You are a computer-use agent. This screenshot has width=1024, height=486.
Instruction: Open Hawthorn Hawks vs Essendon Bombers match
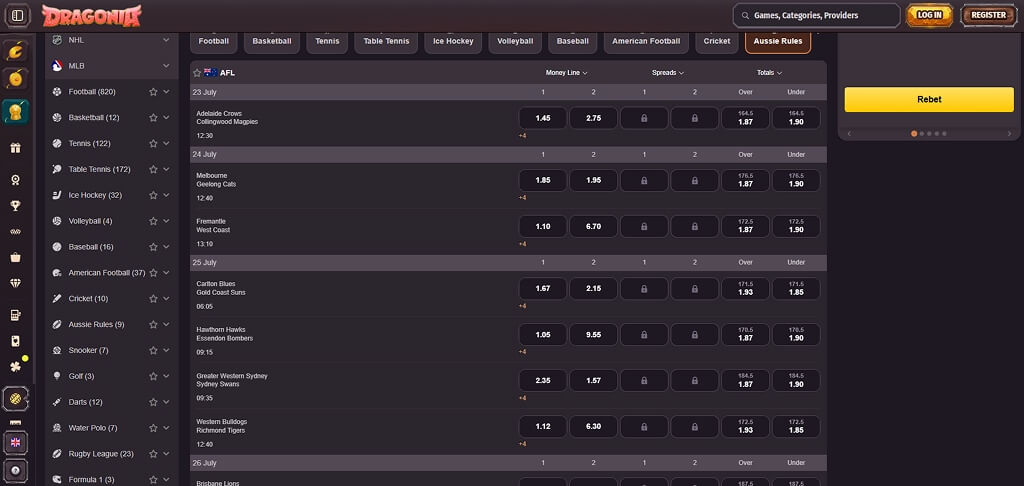pos(225,334)
